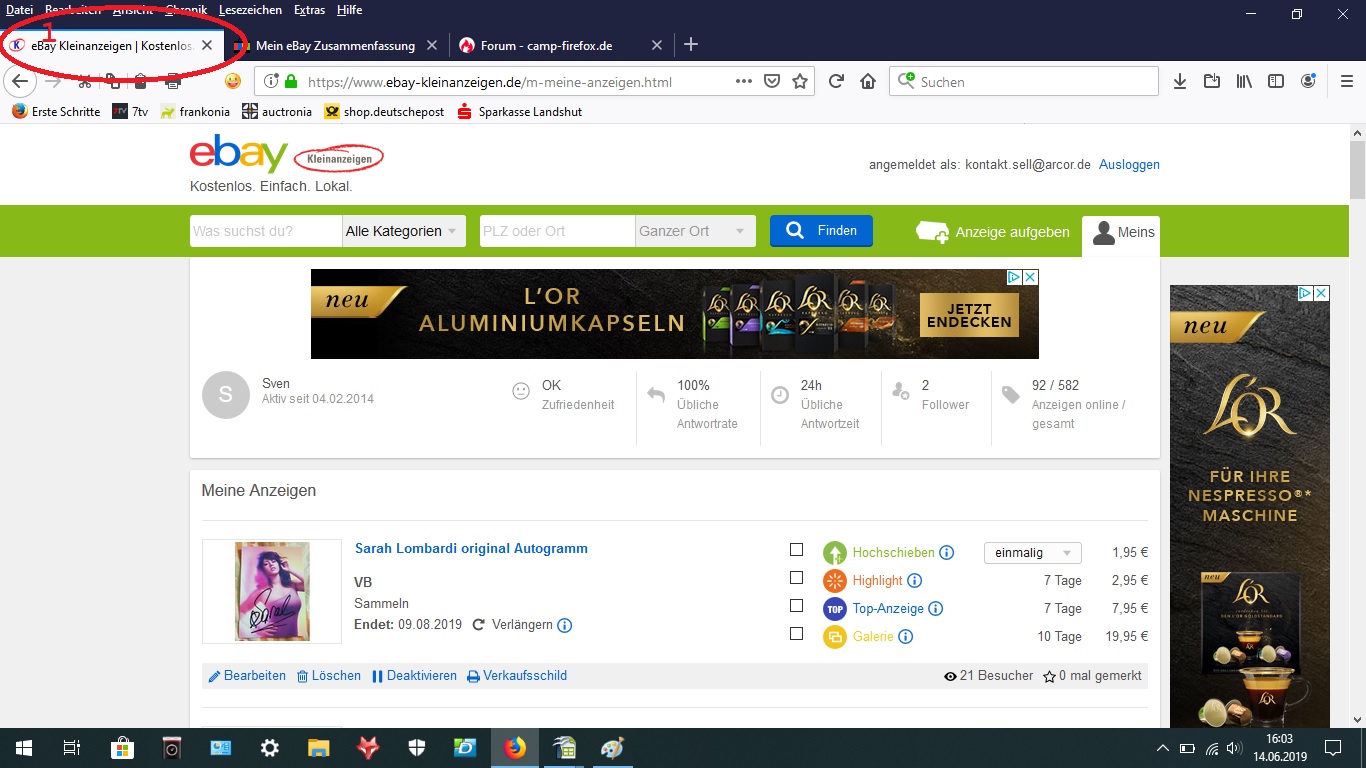Click the smiley emoji toolbar icon

(232, 81)
